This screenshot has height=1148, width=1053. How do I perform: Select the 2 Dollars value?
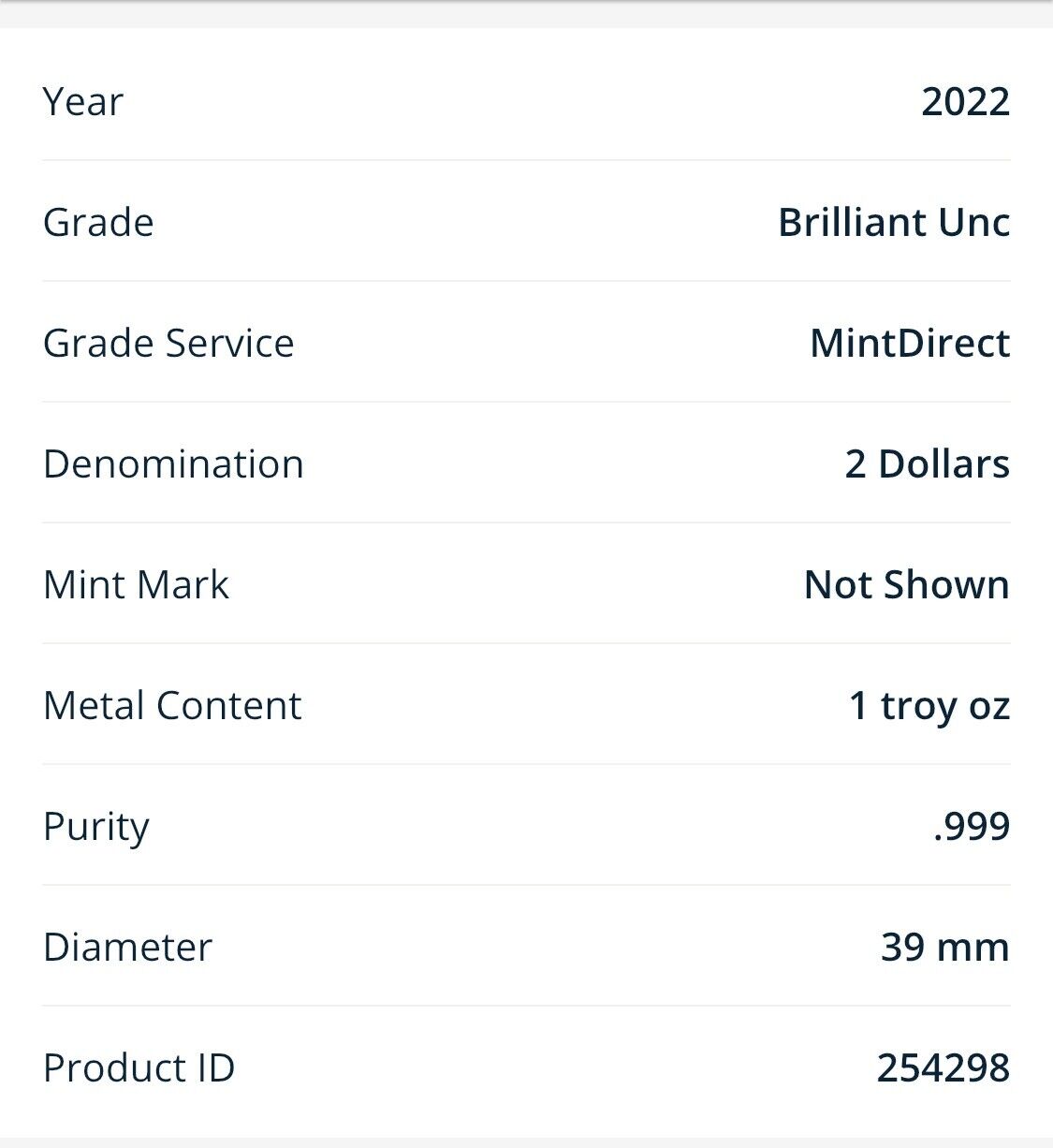[x=927, y=464]
